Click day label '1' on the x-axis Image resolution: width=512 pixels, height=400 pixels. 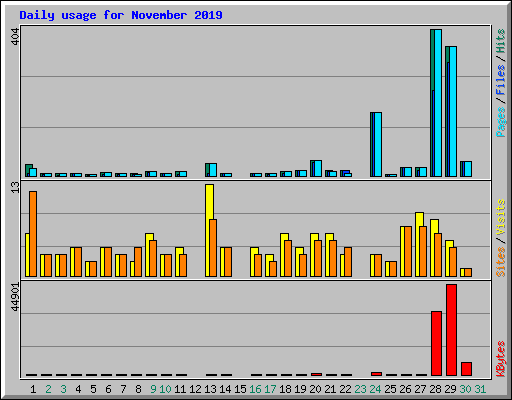33,389
